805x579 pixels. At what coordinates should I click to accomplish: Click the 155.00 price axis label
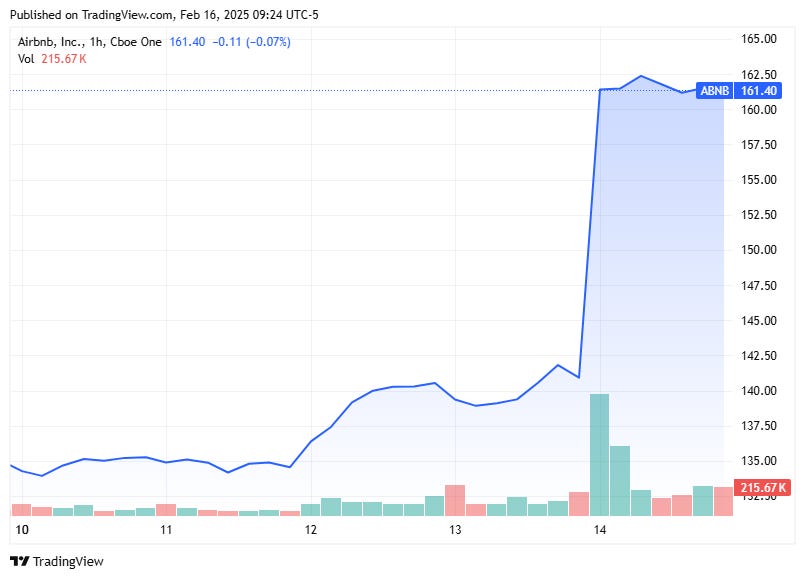point(758,180)
